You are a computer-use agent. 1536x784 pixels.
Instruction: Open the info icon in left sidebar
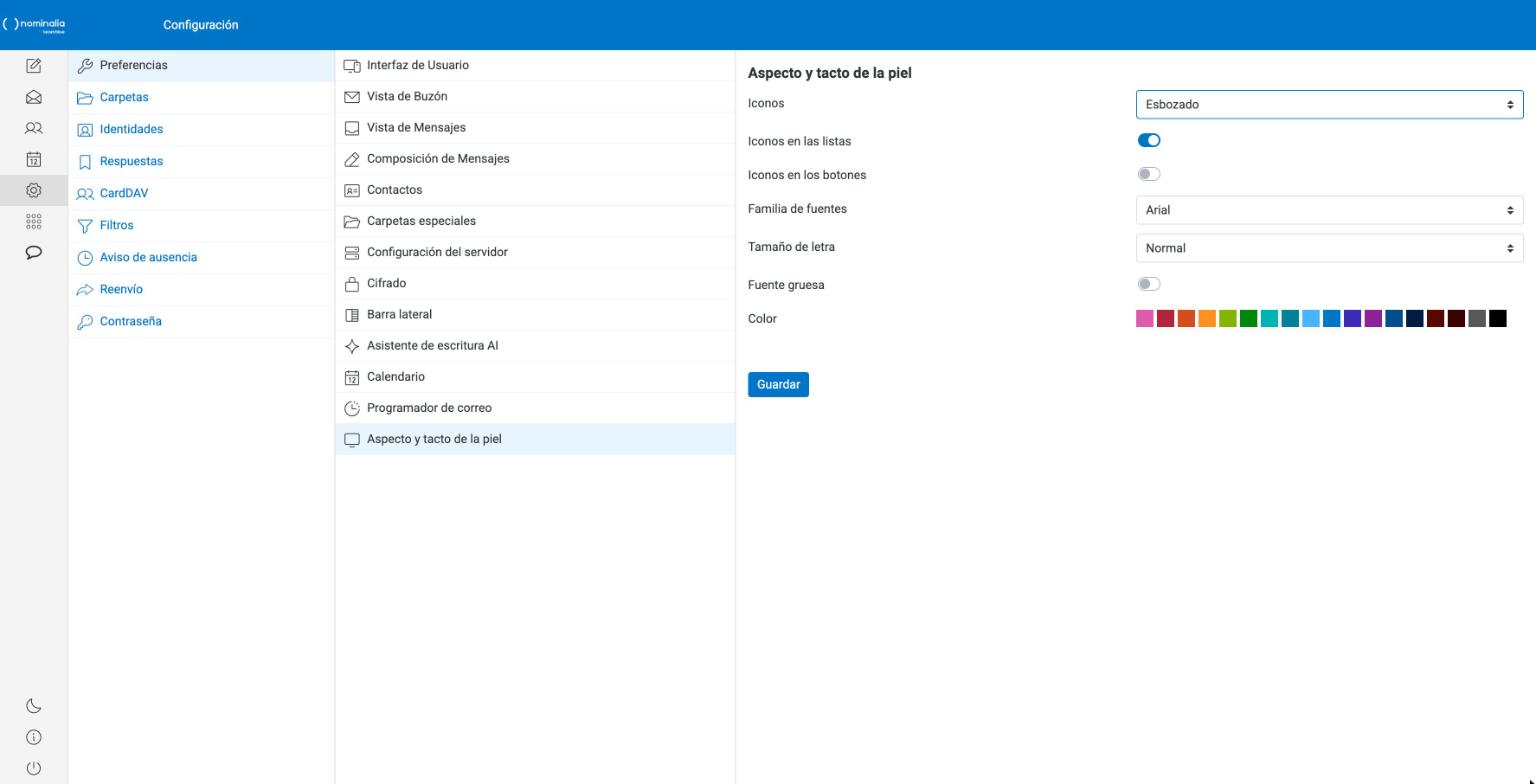[x=33, y=737]
